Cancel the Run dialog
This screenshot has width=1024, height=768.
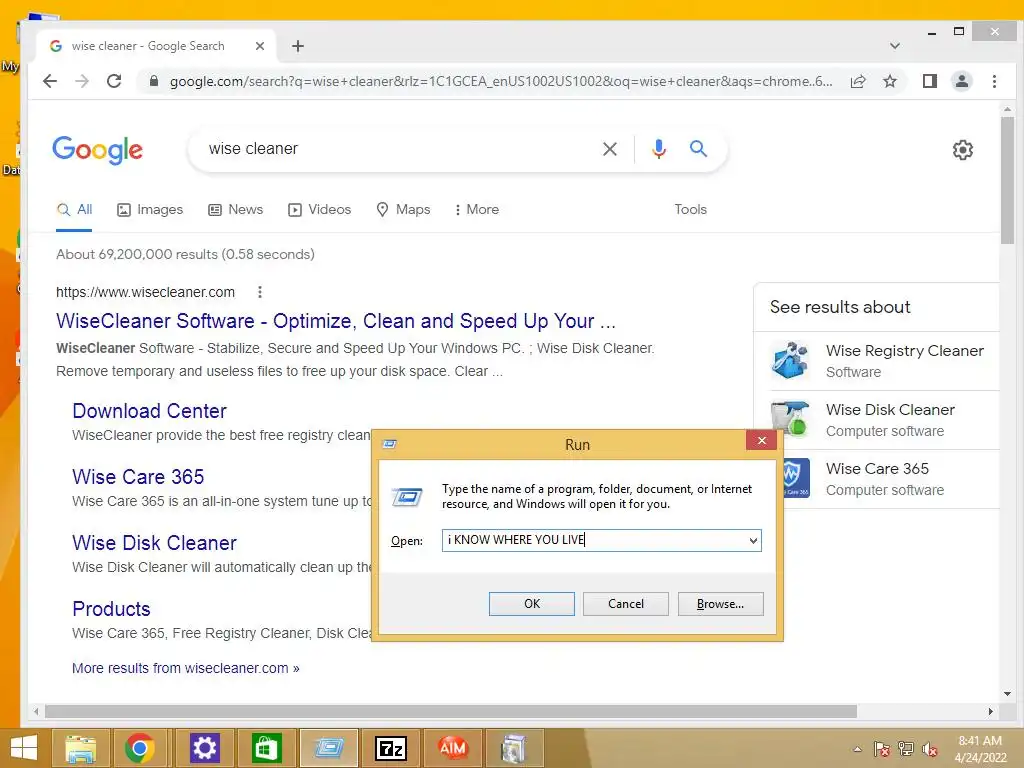(x=626, y=604)
